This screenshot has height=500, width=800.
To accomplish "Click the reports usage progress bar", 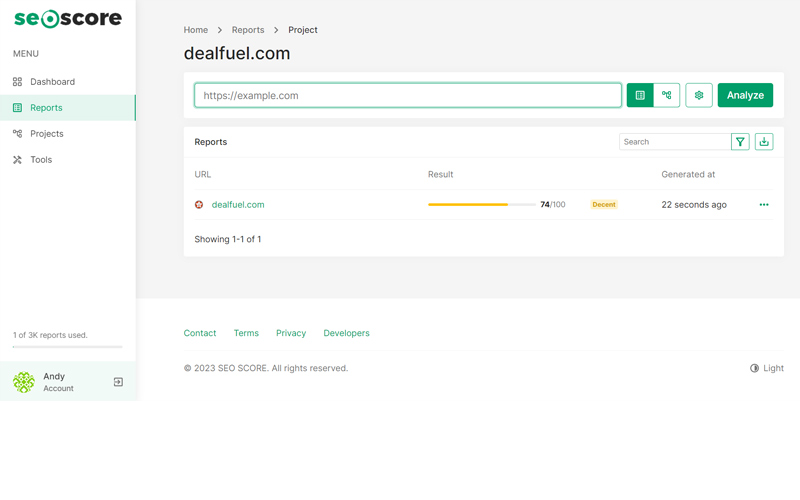I will point(68,347).
